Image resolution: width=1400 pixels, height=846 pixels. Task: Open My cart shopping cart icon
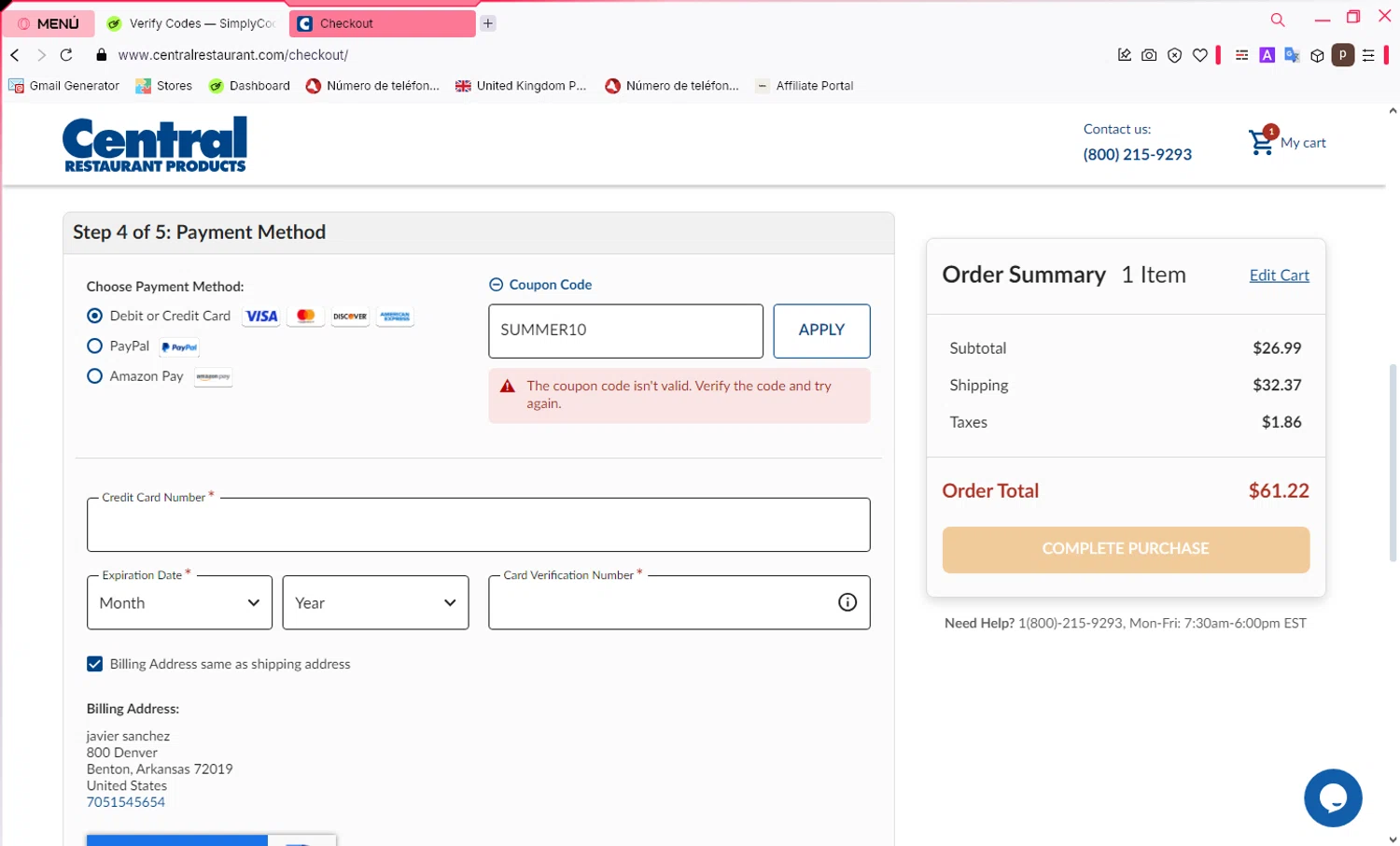pyautogui.click(x=1287, y=142)
